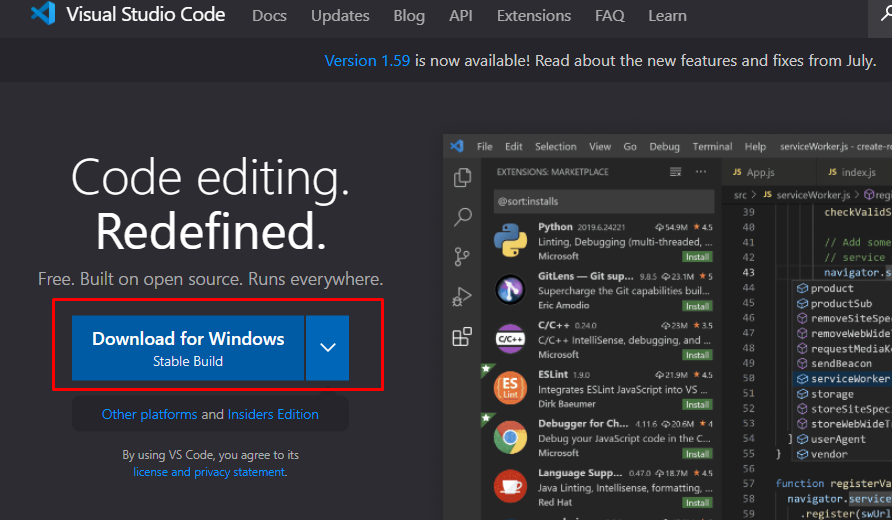The height and width of the screenshot is (520, 892).
Task: Click the GitLens extension icon
Action: click(x=510, y=290)
